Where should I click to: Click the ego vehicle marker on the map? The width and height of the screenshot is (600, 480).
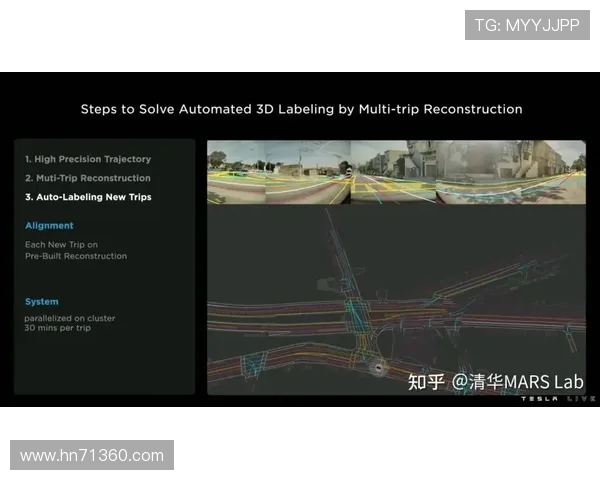379,368
